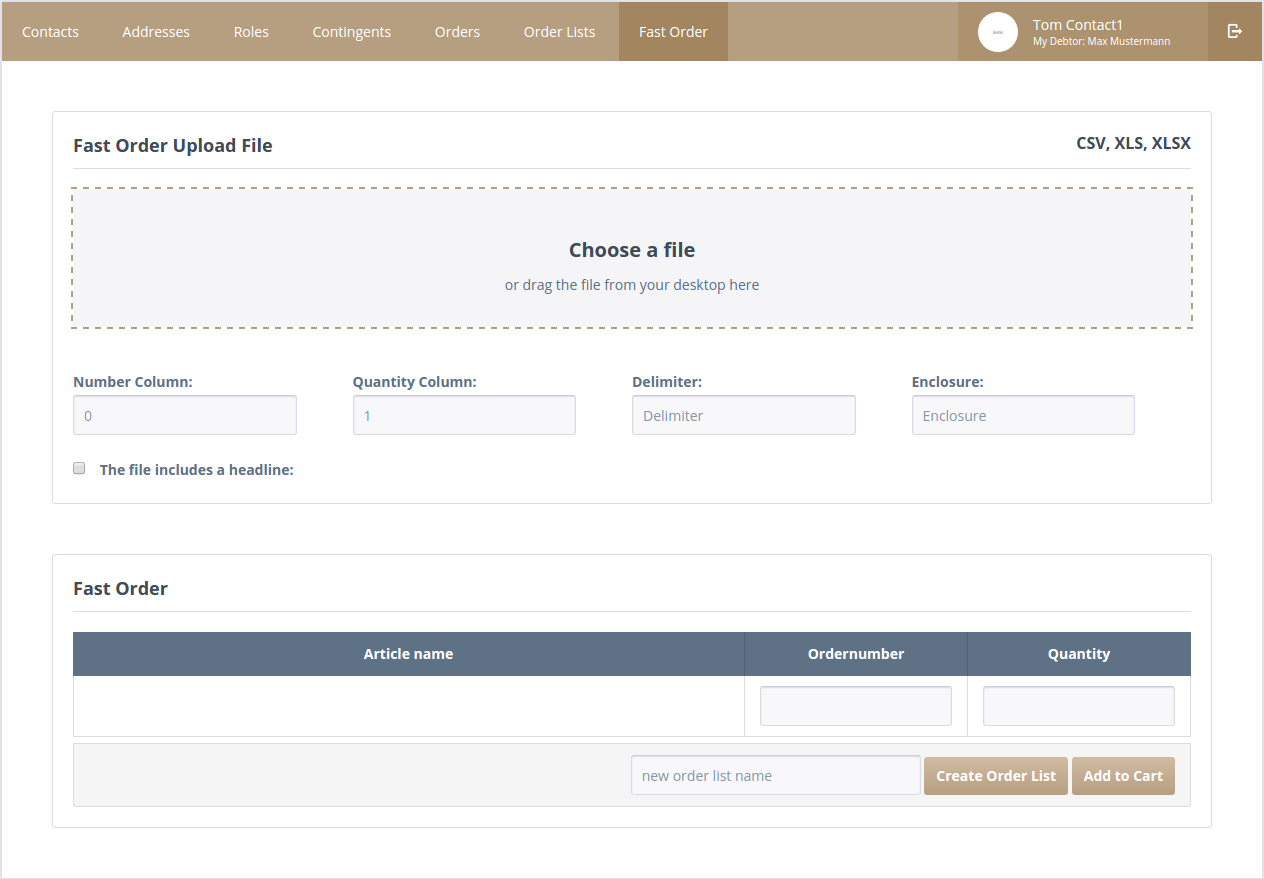Click the Quantity Column input field
Screen dimensions: 1264x879
464,415
